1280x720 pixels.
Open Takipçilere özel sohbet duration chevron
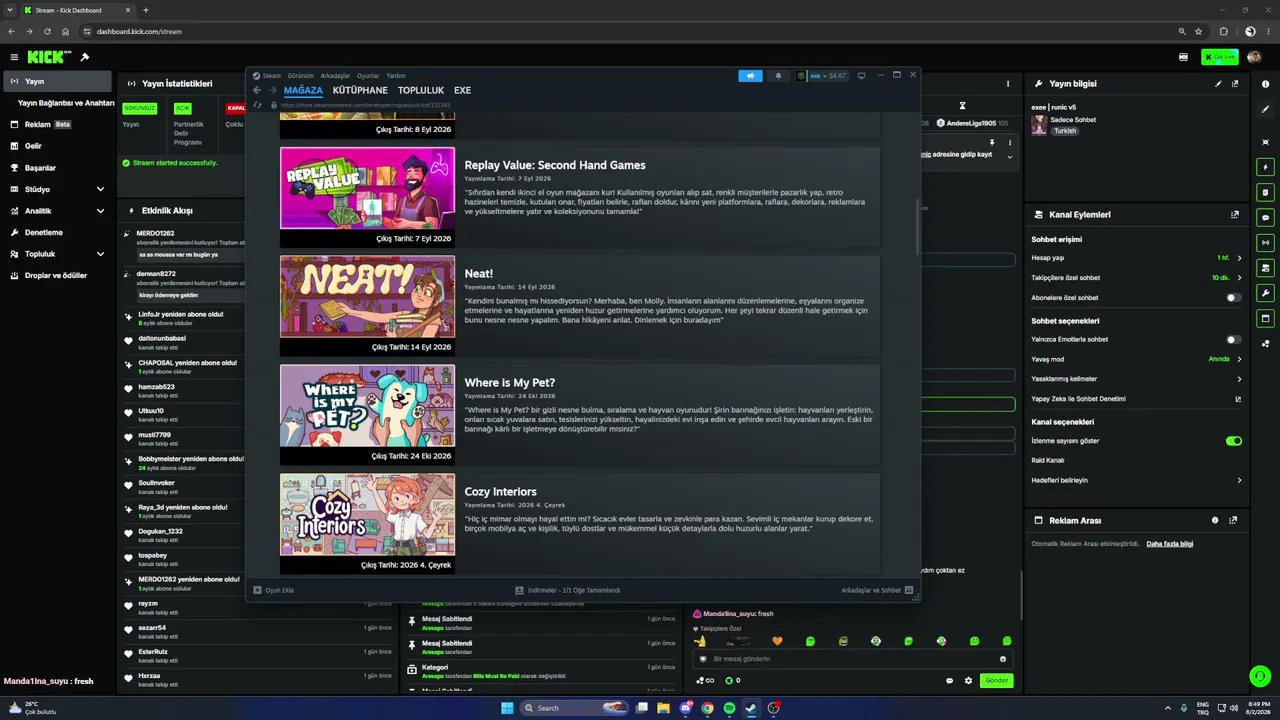pos(1239,278)
